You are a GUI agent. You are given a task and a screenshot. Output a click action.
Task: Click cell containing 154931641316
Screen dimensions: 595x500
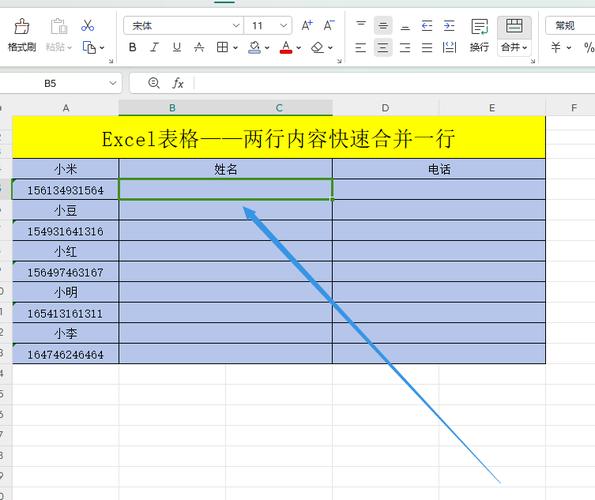point(66,231)
